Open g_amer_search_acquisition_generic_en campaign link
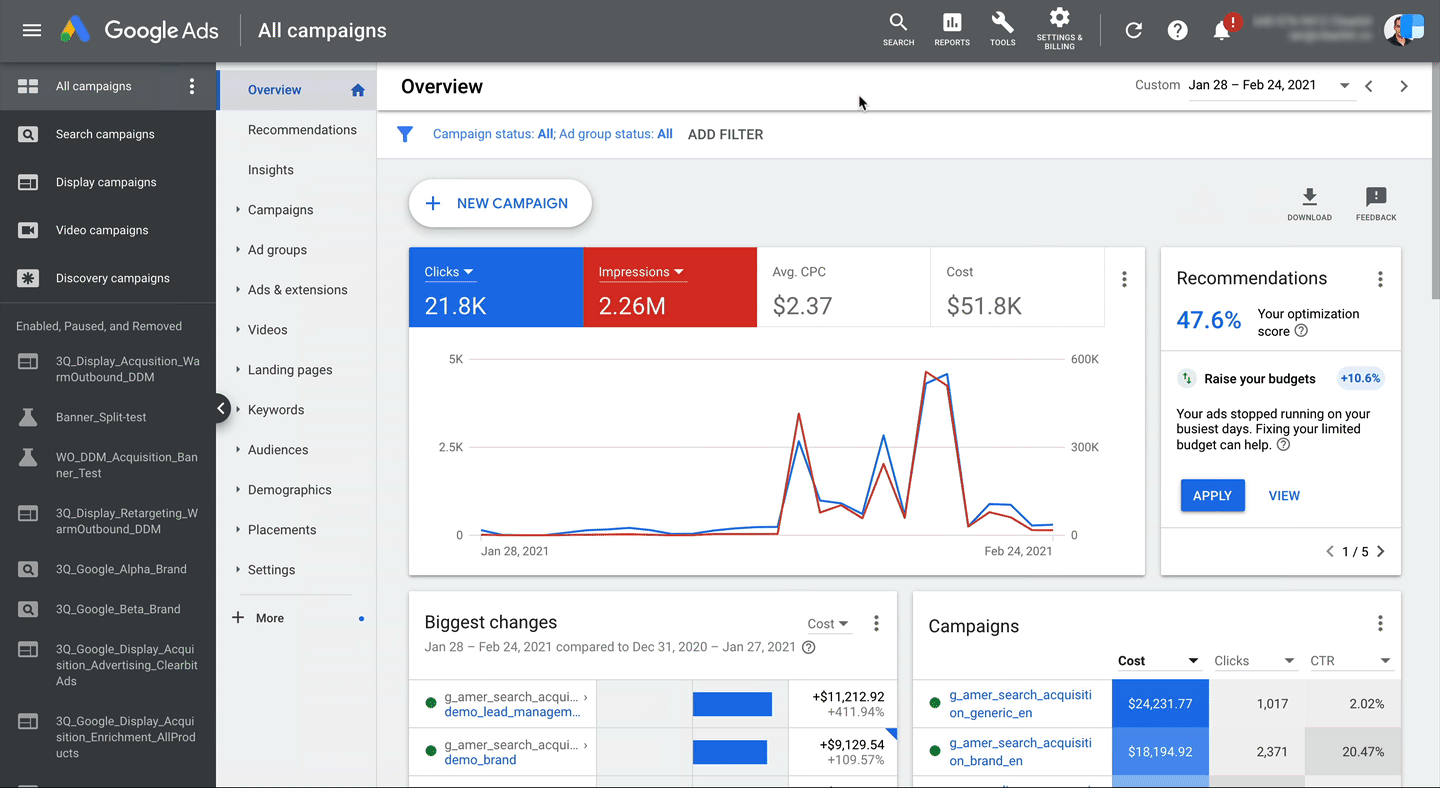Image resolution: width=1440 pixels, height=788 pixels. click(x=1020, y=704)
